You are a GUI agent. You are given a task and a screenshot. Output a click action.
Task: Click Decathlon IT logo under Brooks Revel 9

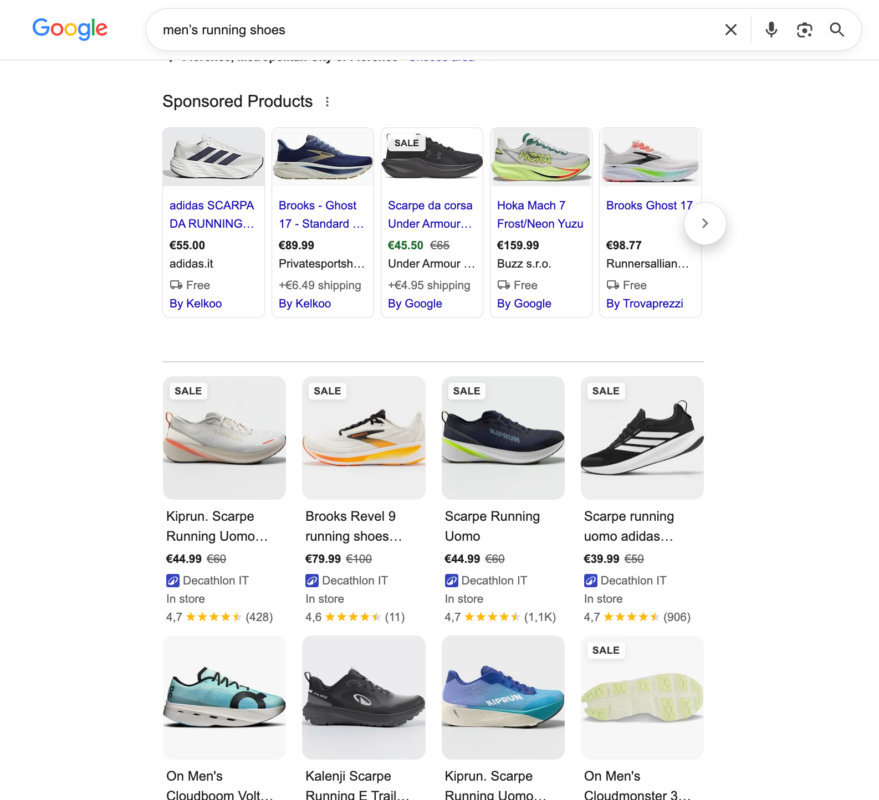click(x=312, y=580)
